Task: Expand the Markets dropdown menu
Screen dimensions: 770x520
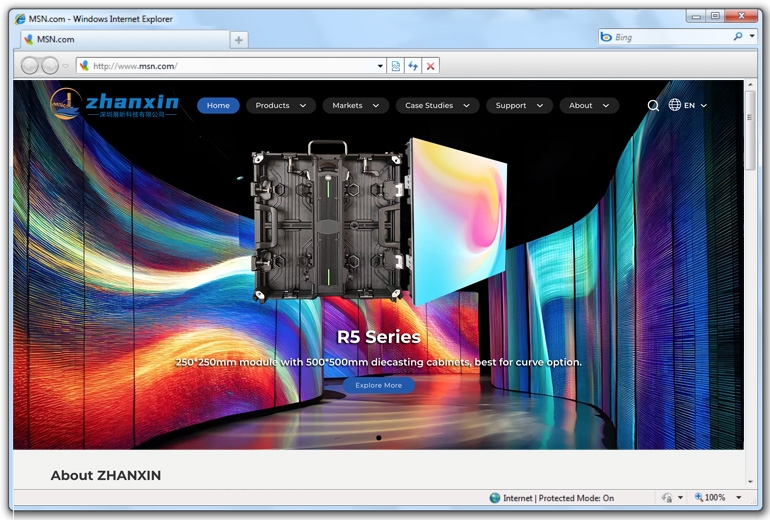Action: [357, 106]
